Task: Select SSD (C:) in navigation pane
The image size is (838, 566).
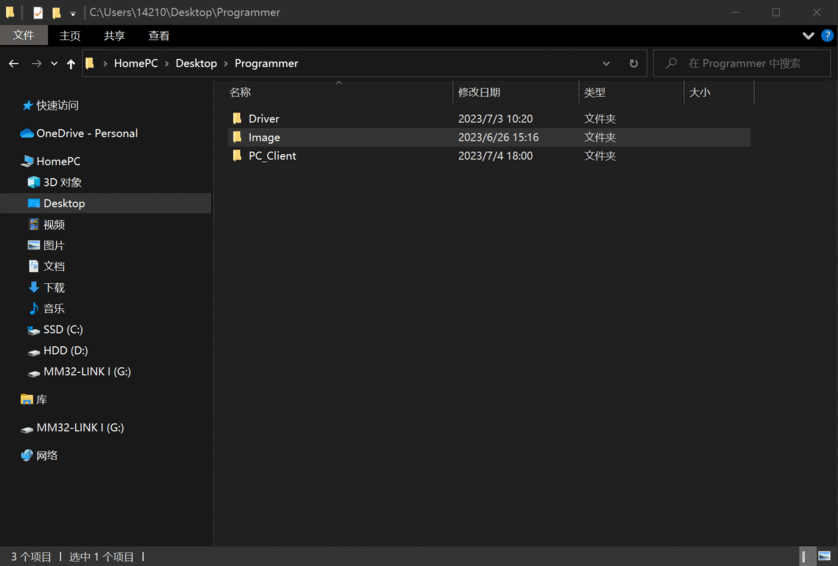Action: [x=63, y=329]
